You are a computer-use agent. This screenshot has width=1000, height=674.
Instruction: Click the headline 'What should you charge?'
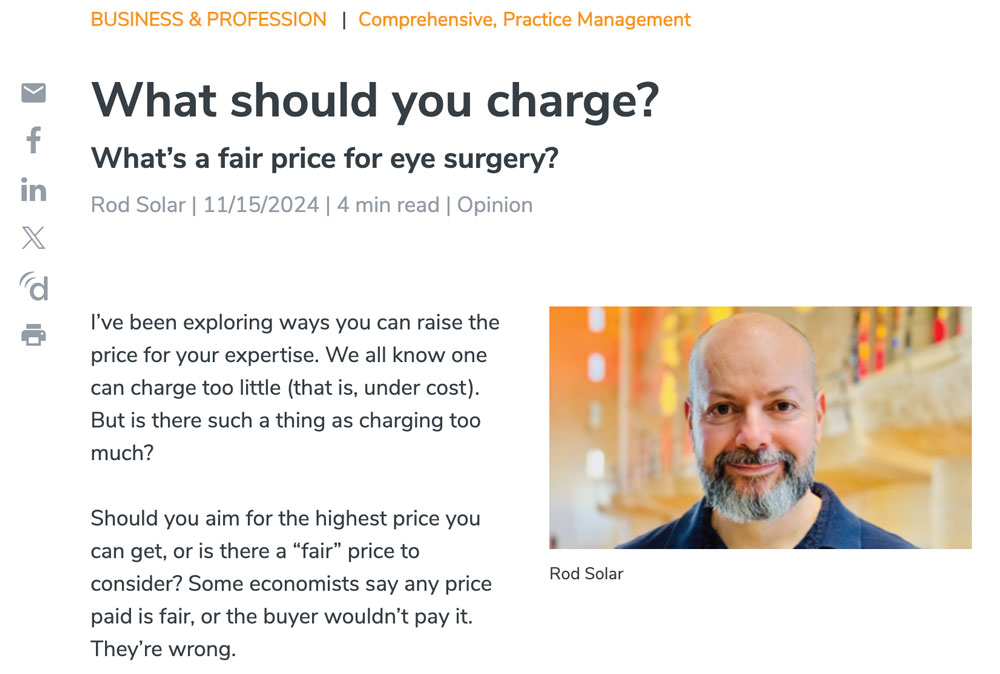[x=375, y=100]
